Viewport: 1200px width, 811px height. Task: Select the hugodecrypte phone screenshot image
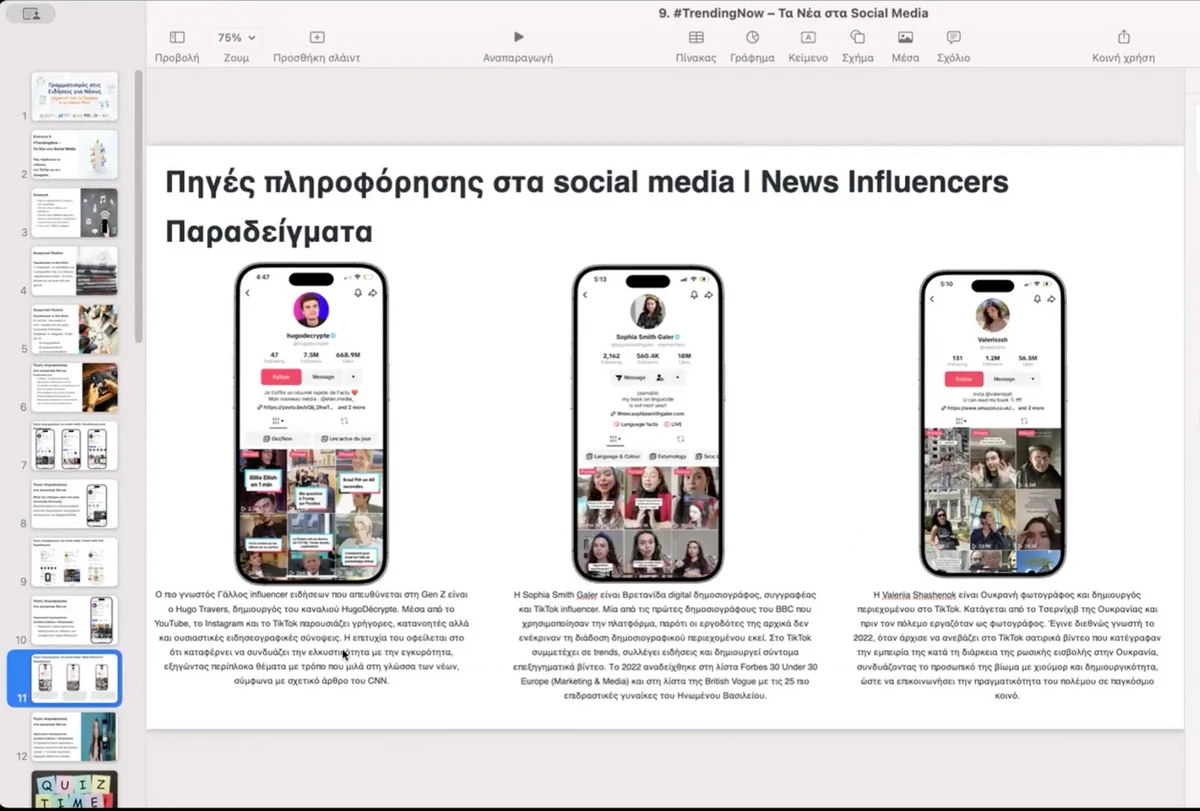311,424
